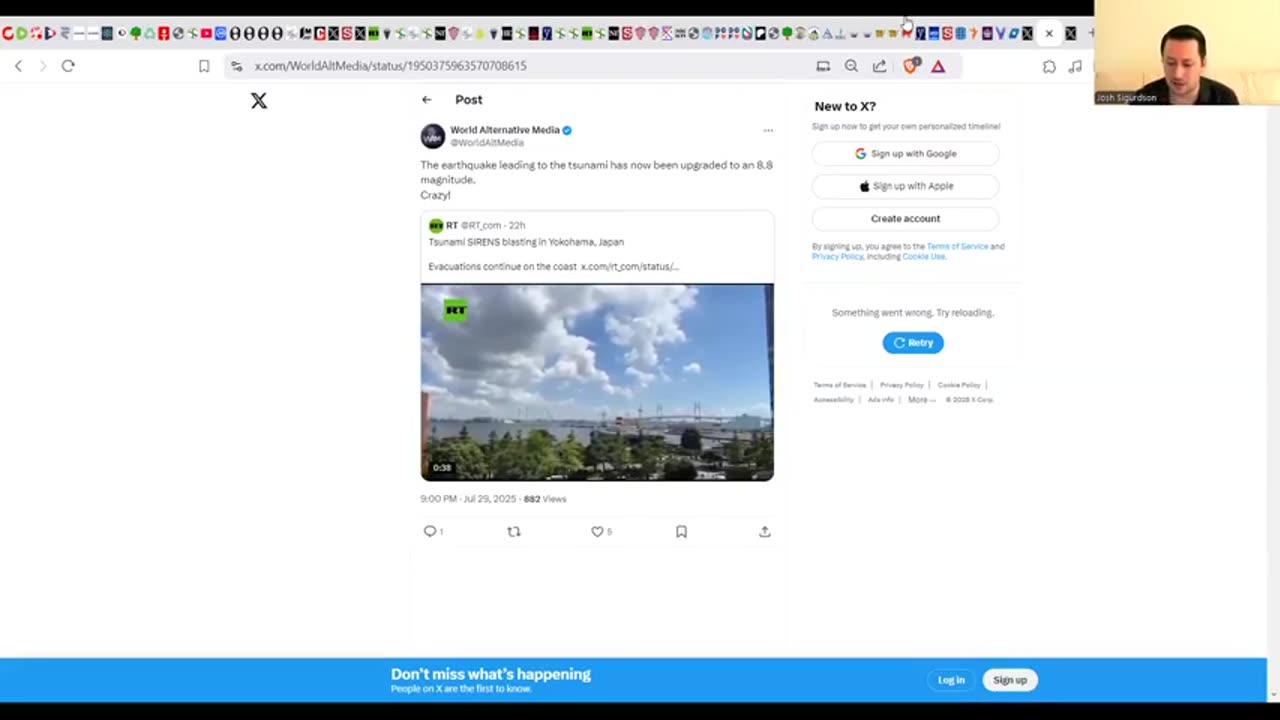Click the zoom magnifier icon in address bar
Screen dimensions: 1280x720
(851, 66)
